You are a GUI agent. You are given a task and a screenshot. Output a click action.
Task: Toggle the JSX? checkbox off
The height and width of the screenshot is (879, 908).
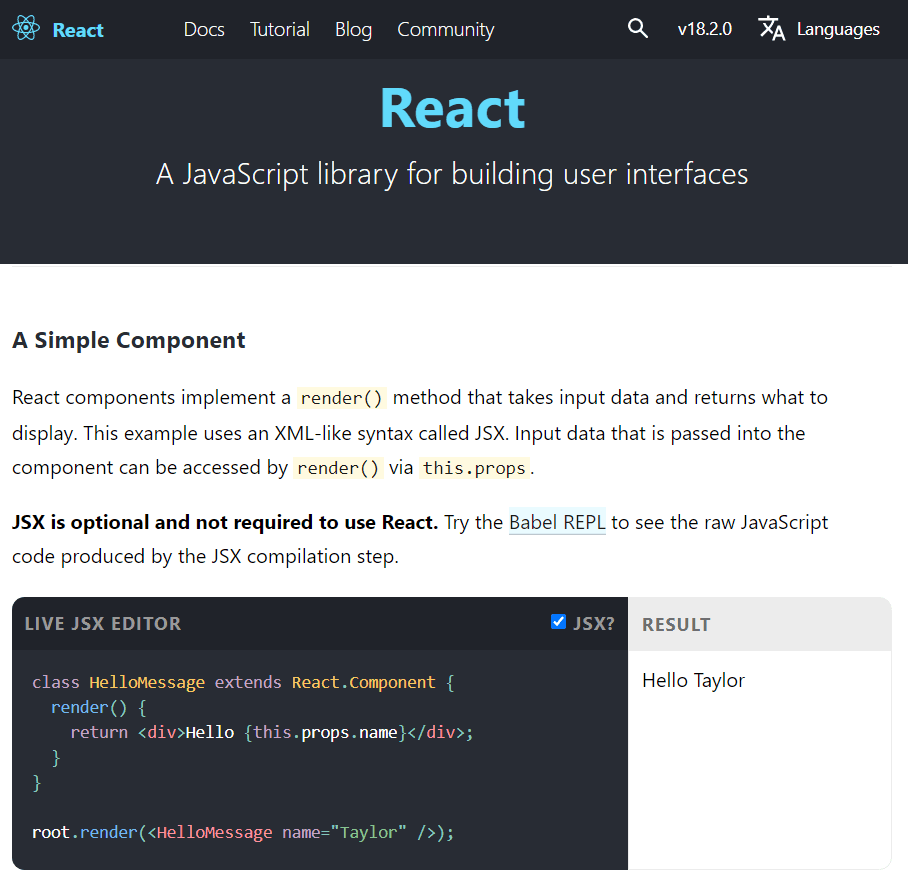click(x=558, y=622)
